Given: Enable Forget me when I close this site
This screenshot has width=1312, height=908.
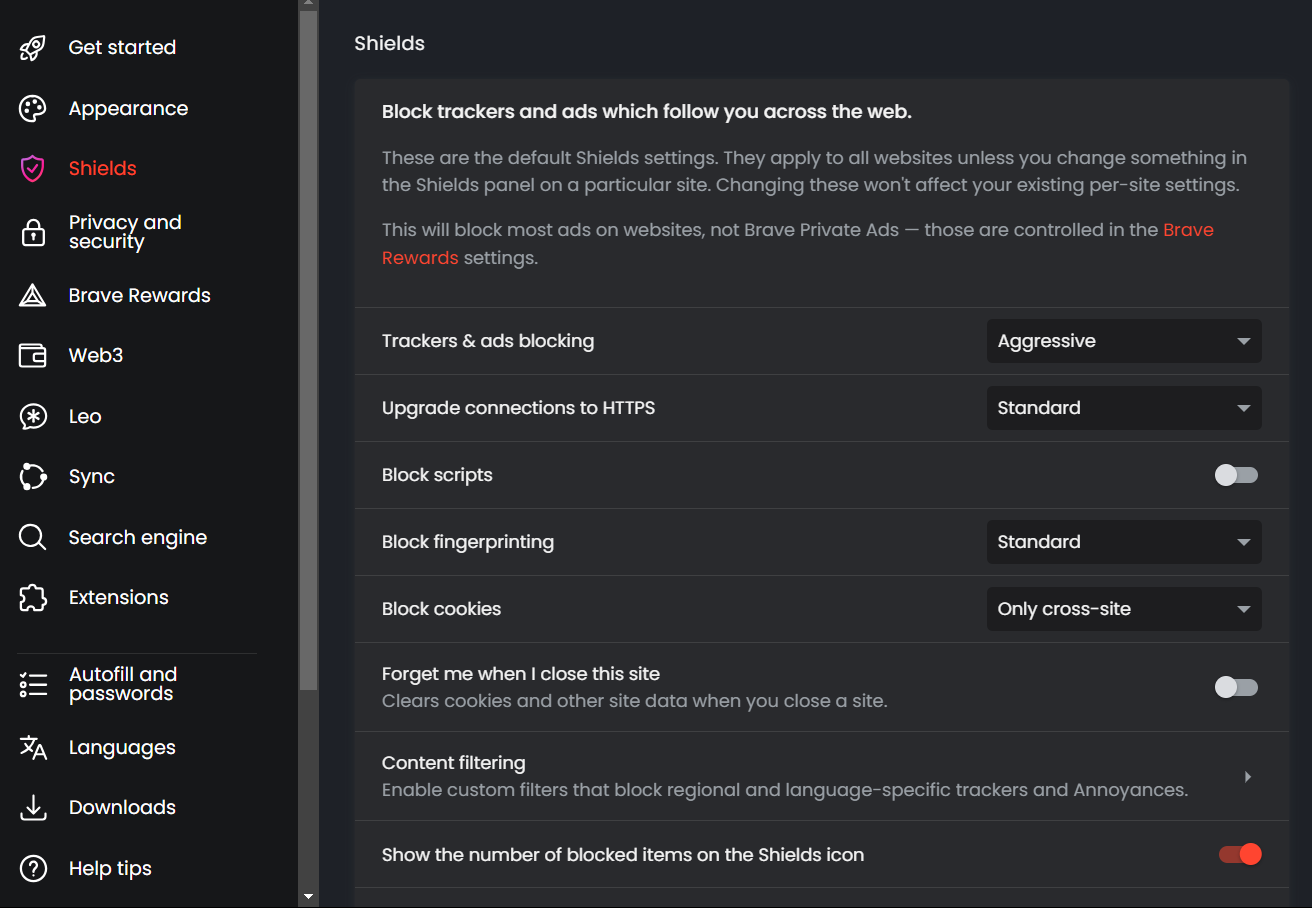Looking at the screenshot, I should point(1236,687).
